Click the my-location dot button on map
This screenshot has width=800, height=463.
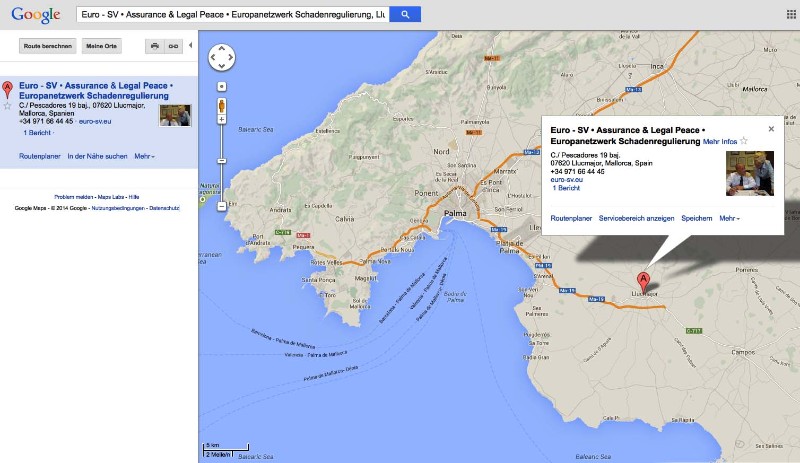click(x=222, y=86)
